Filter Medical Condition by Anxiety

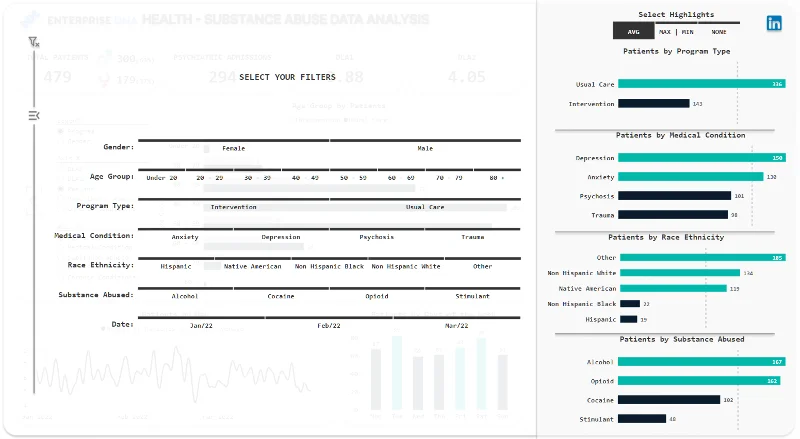click(x=185, y=237)
